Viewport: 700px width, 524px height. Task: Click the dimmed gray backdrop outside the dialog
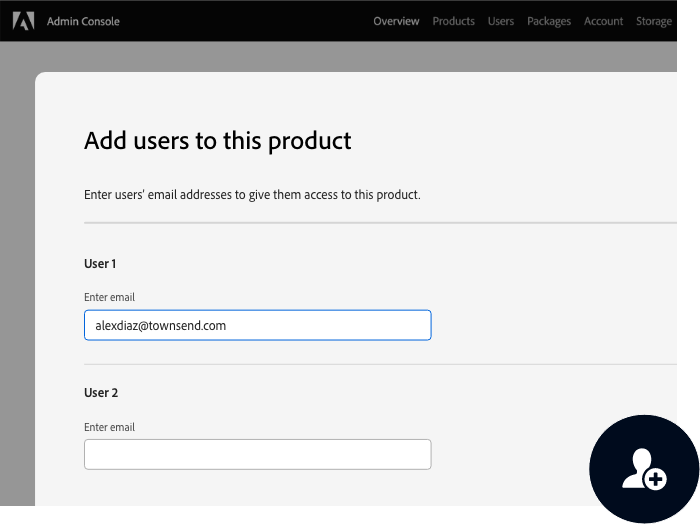(17, 250)
